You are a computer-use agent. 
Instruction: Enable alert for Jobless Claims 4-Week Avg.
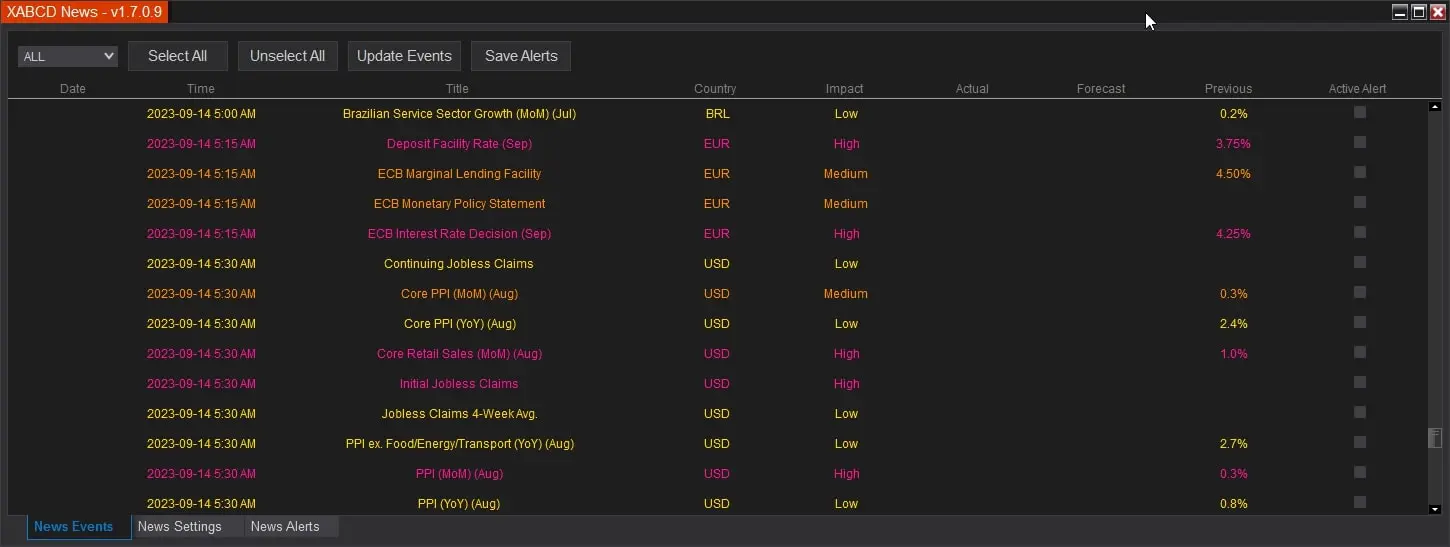coord(1360,412)
